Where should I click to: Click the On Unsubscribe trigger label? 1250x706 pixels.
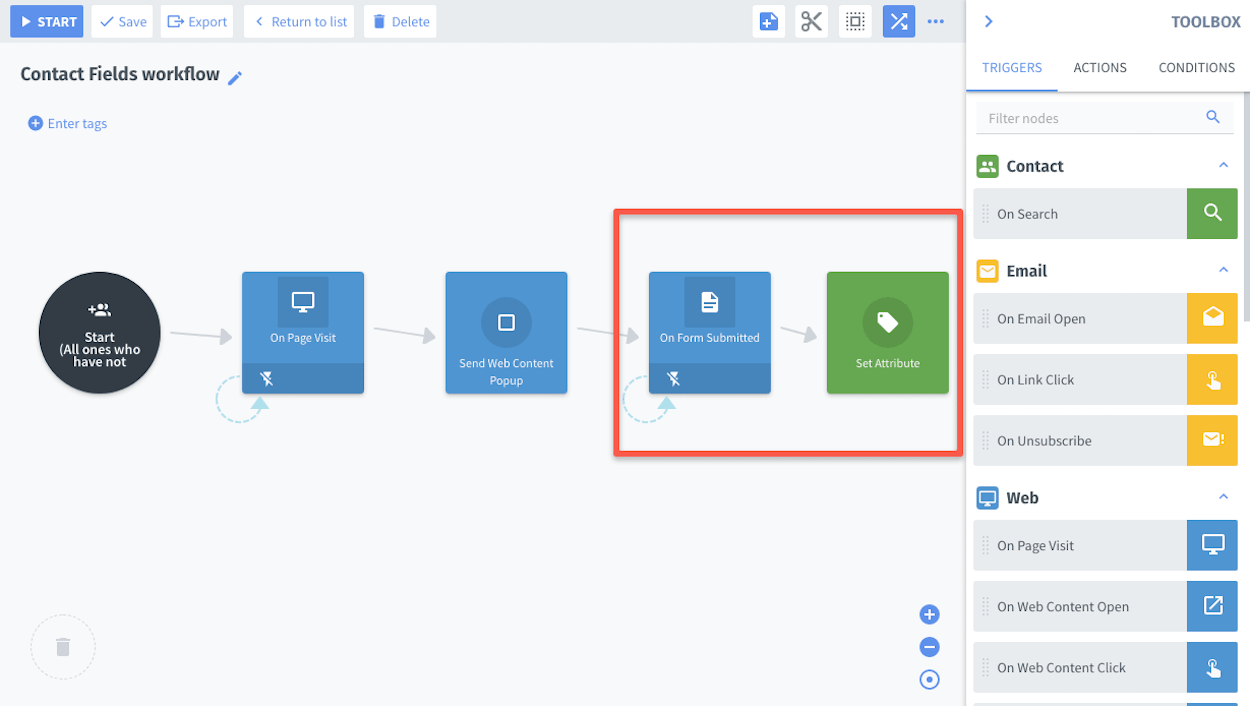coord(1044,441)
